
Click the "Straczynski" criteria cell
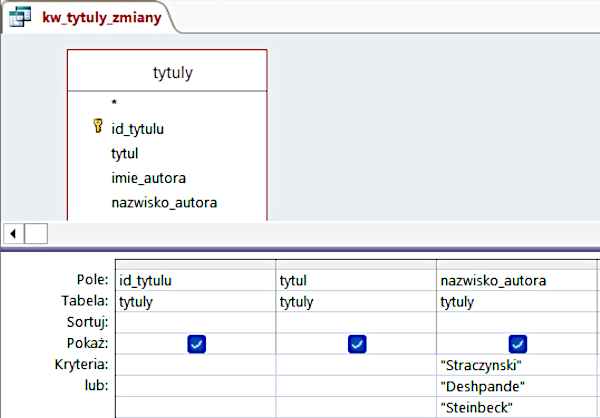coord(516,365)
